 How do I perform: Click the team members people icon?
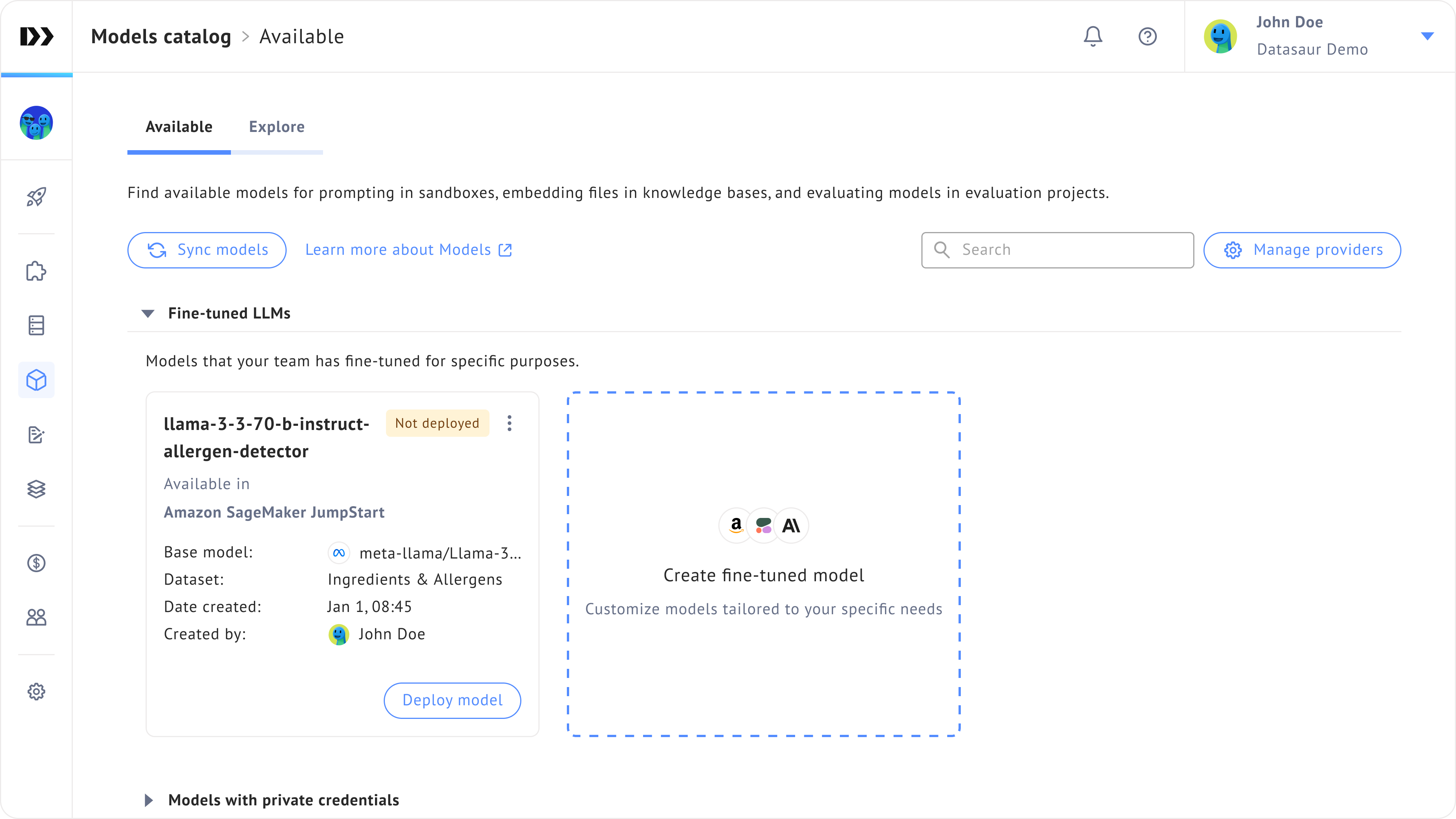[x=36, y=617]
